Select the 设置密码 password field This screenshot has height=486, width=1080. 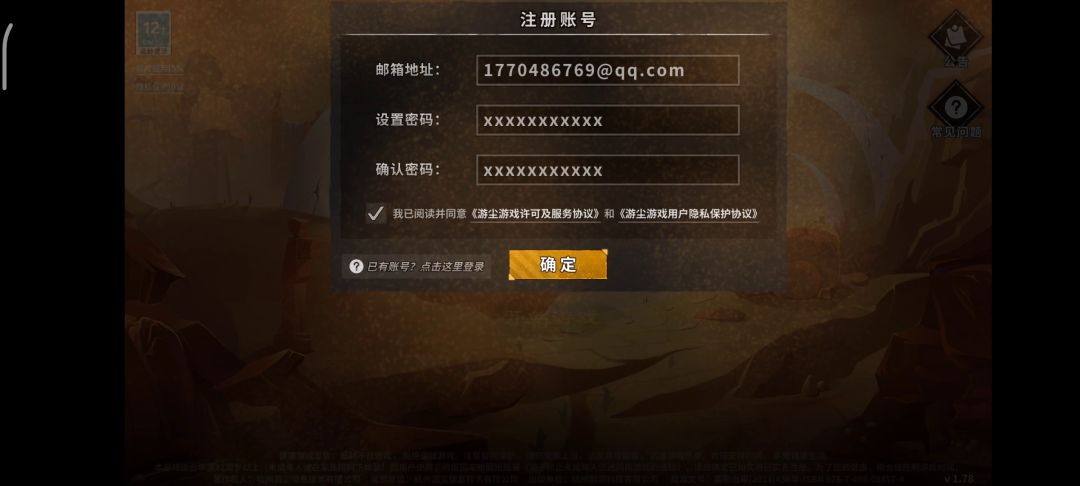[608, 120]
